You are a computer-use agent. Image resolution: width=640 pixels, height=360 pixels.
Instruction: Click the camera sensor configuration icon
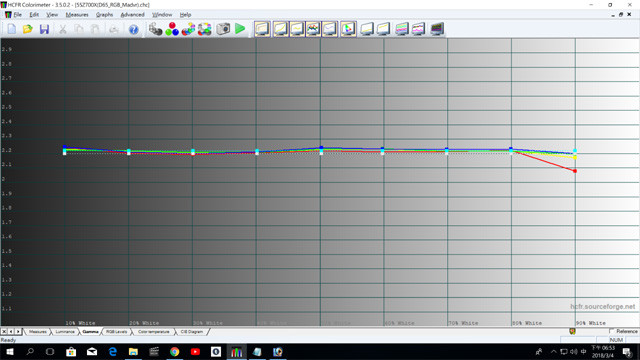(x=223, y=29)
